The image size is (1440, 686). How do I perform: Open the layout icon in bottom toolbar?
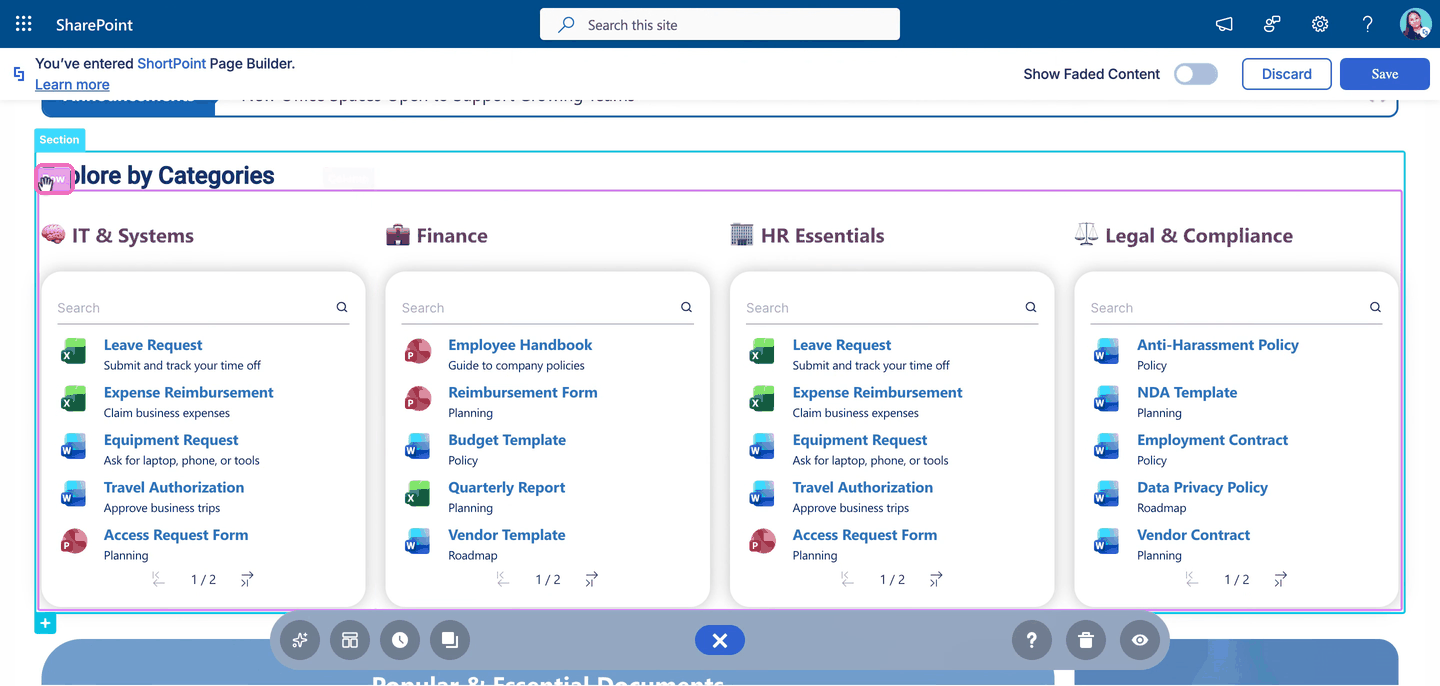[x=350, y=640]
